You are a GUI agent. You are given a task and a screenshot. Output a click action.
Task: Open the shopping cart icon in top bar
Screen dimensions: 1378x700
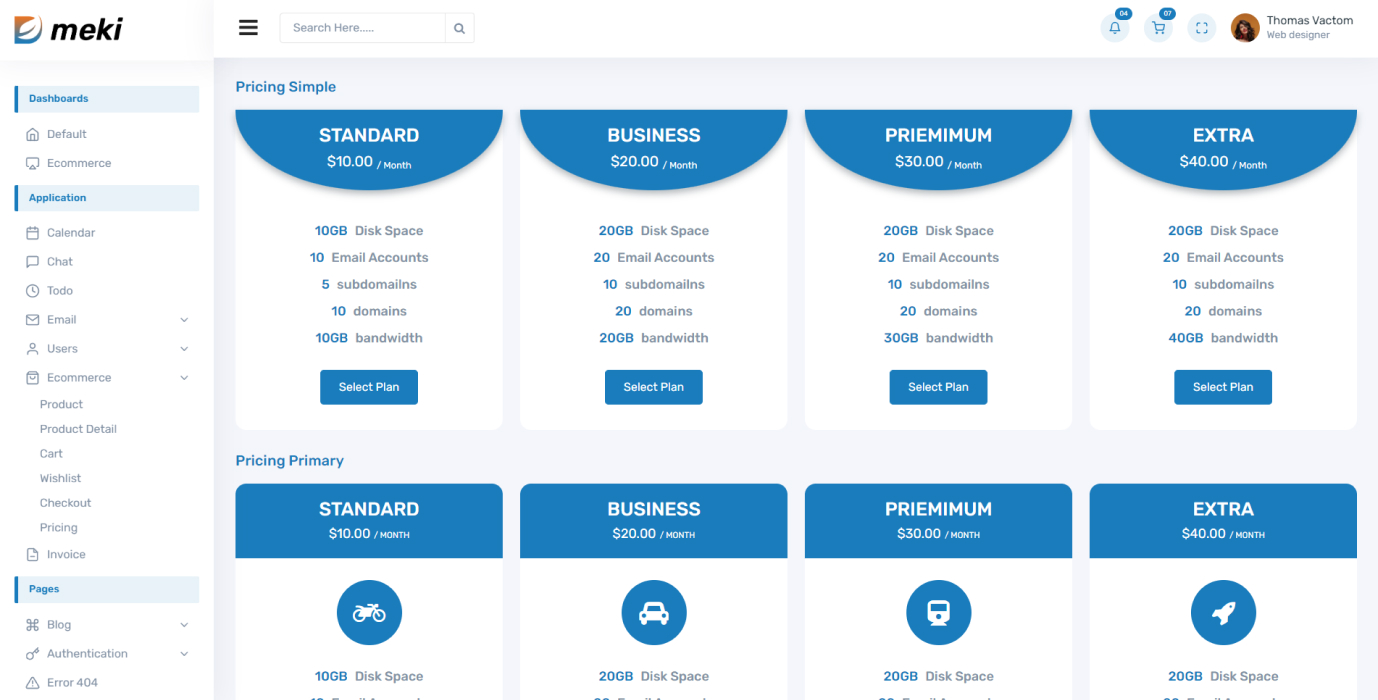(x=1158, y=28)
